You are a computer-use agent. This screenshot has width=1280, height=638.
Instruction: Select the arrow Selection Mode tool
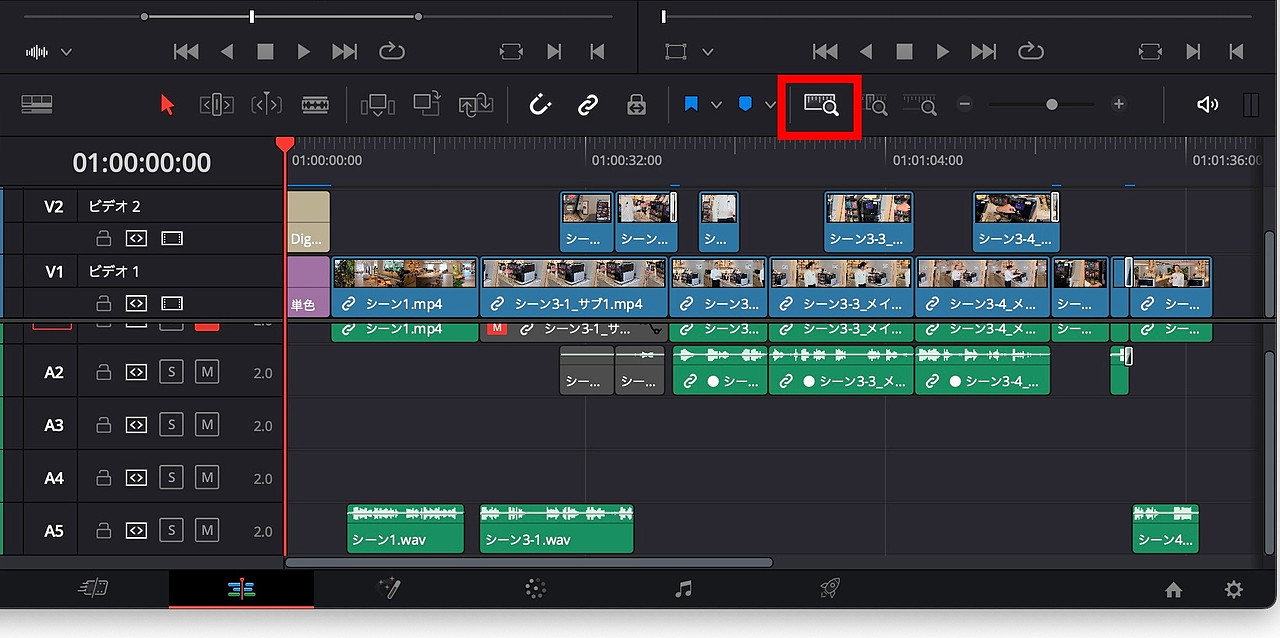(x=167, y=105)
